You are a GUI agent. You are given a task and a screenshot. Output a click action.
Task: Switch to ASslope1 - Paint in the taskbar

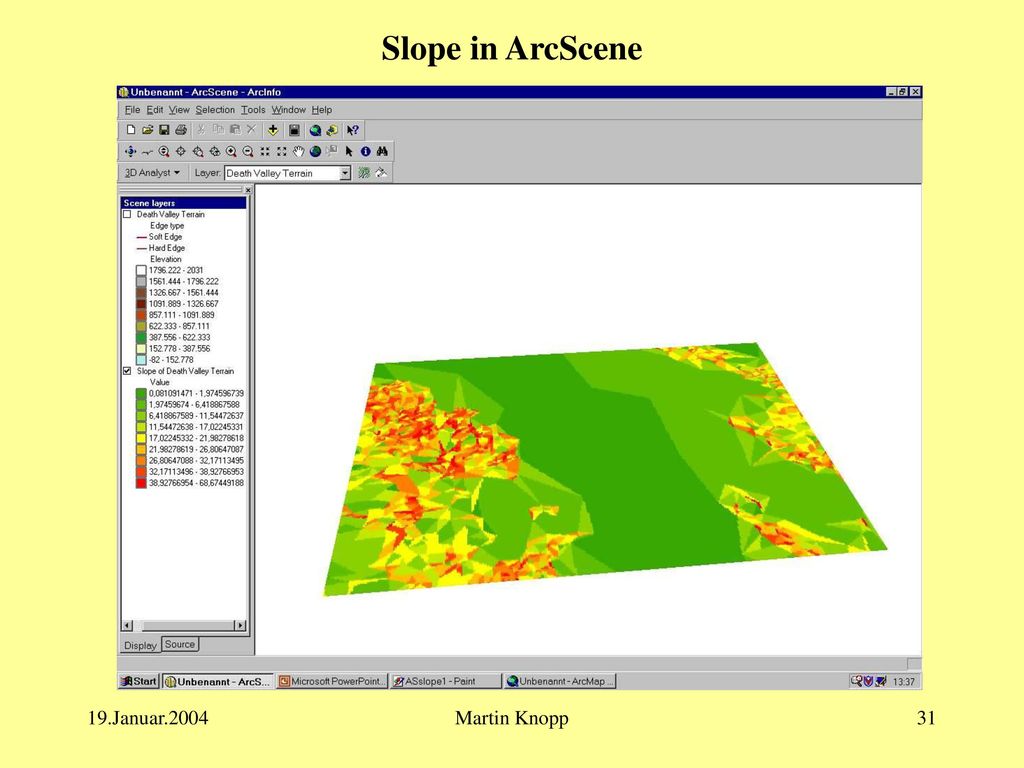pos(445,681)
